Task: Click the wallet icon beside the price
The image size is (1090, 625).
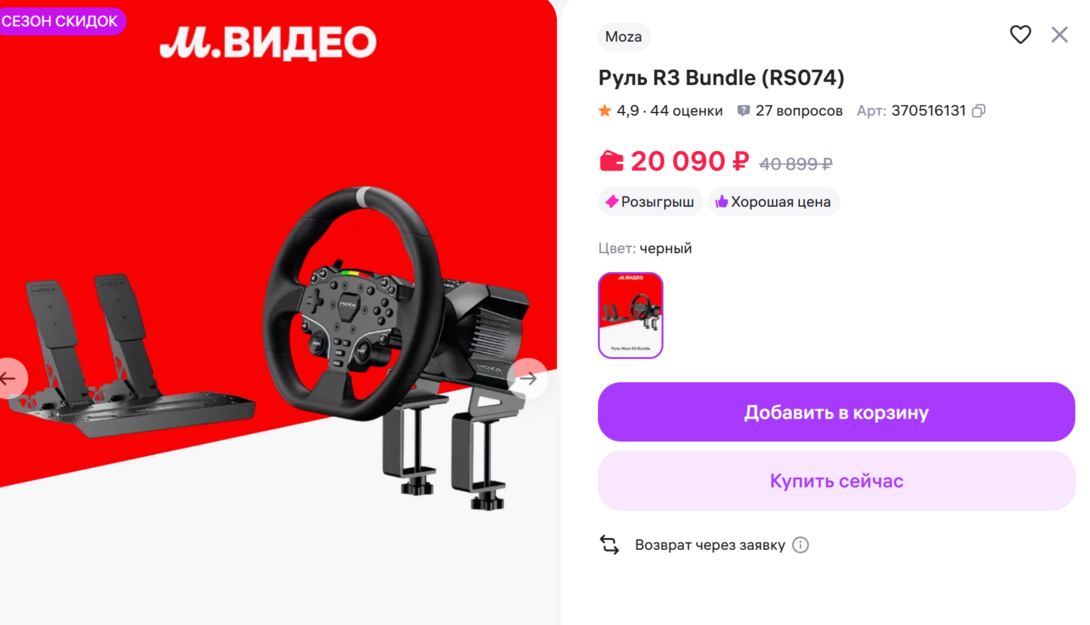Action: click(612, 161)
